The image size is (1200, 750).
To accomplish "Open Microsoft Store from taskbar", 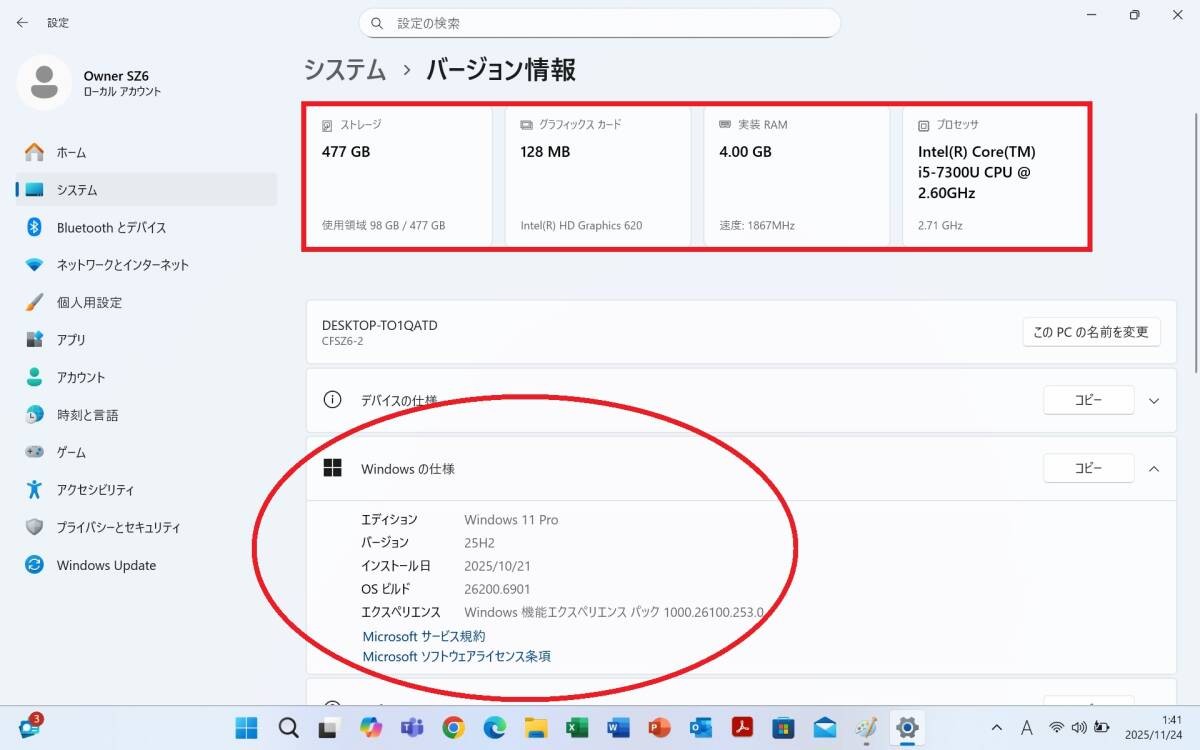I will pyautogui.click(x=783, y=727).
